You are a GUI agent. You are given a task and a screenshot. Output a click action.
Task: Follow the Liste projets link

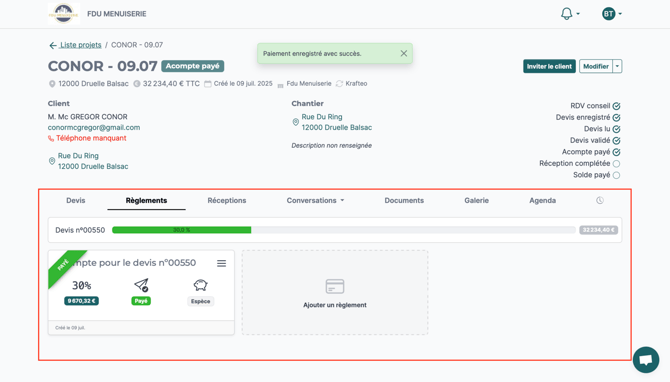[80, 45]
